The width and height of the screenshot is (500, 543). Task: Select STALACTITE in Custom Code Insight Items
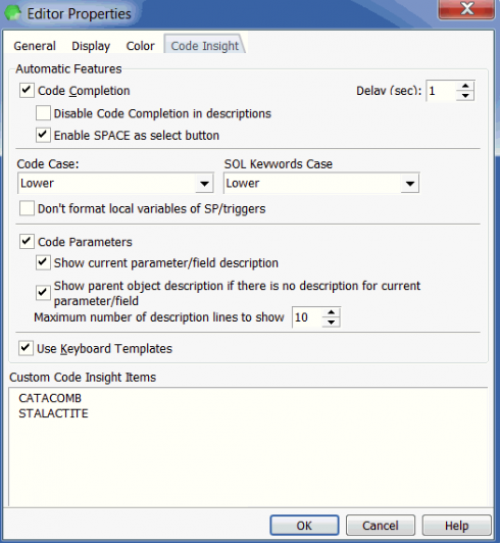[x=53, y=413]
